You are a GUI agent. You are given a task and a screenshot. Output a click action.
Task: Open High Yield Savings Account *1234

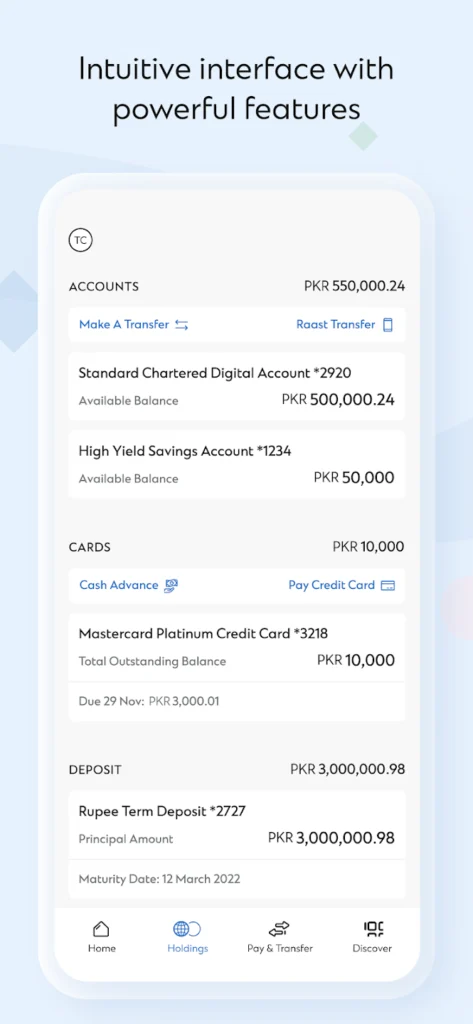pos(236,464)
